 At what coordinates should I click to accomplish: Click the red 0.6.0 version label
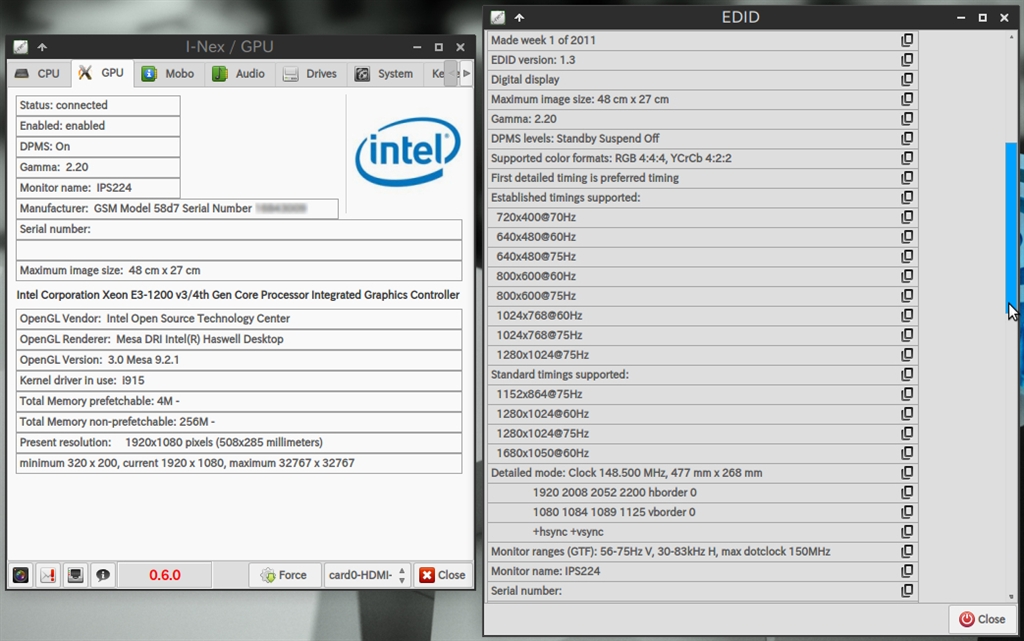(165, 575)
